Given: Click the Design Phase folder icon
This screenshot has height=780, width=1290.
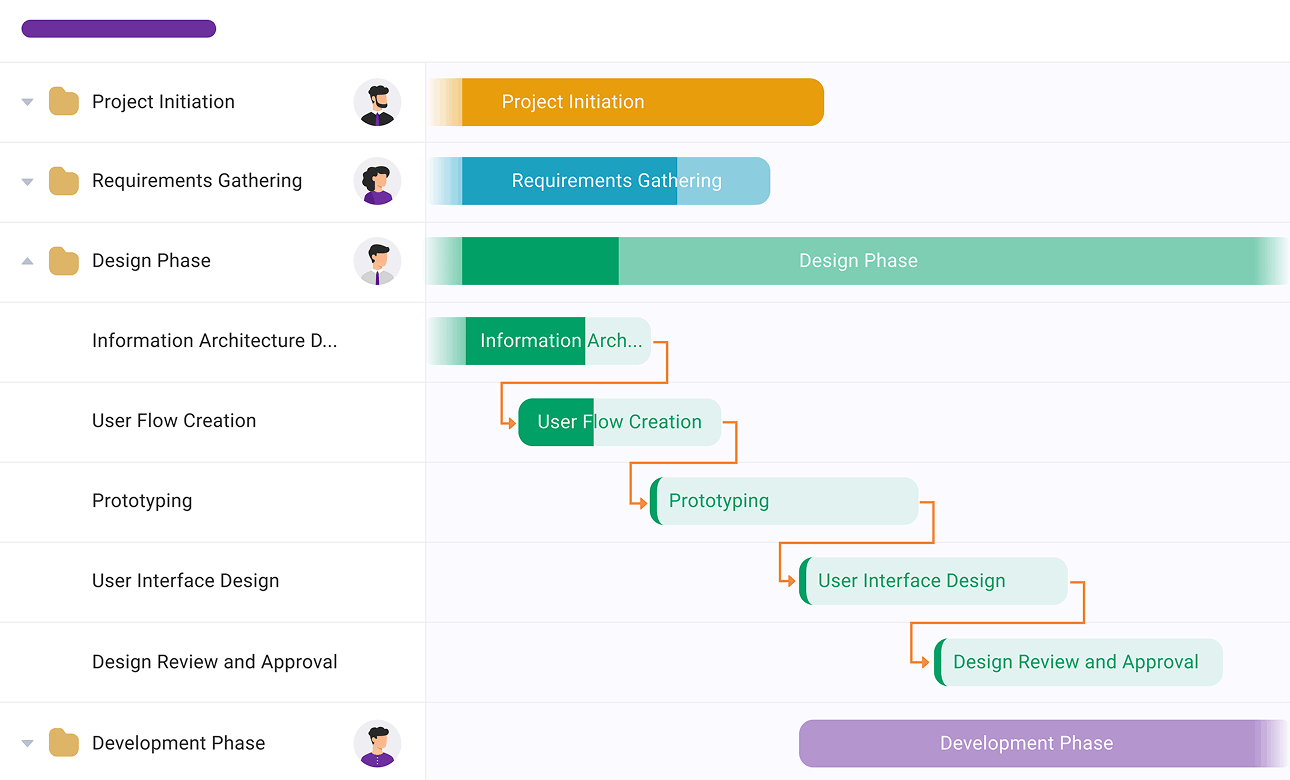Looking at the screenshot, I should tap(64, 262).
